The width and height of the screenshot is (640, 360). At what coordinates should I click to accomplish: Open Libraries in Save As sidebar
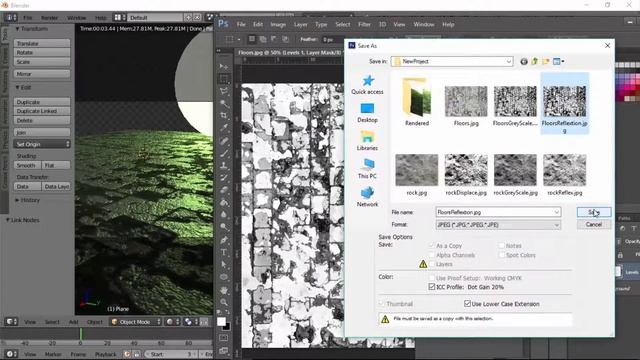[367, 141]
